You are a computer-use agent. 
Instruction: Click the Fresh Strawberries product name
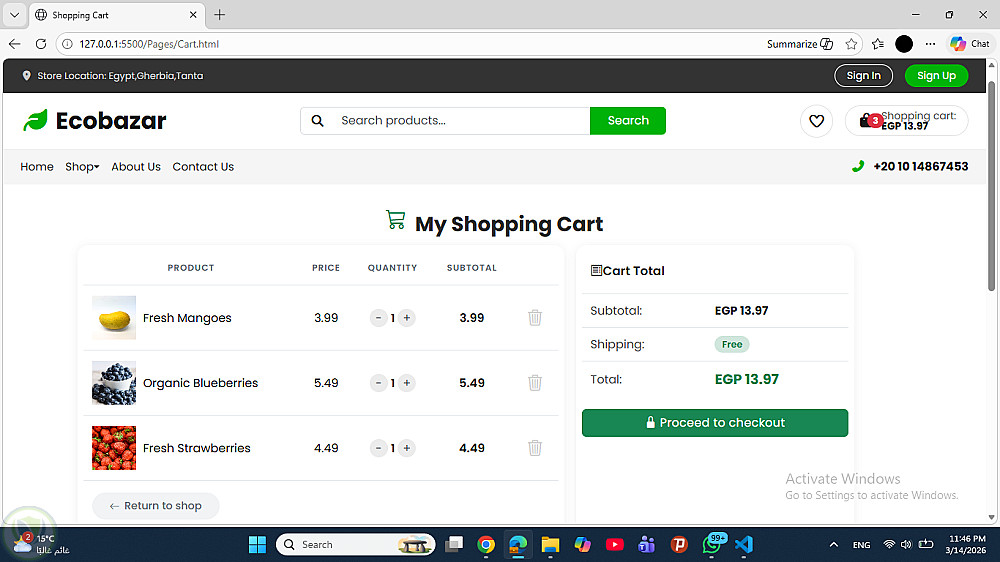click(196, 448)
